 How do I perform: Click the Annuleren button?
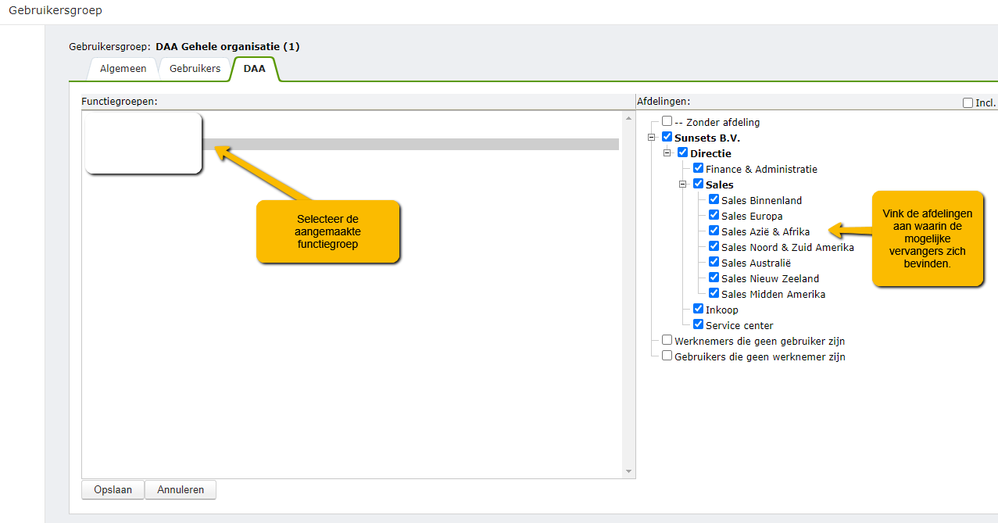pos(181,490)
